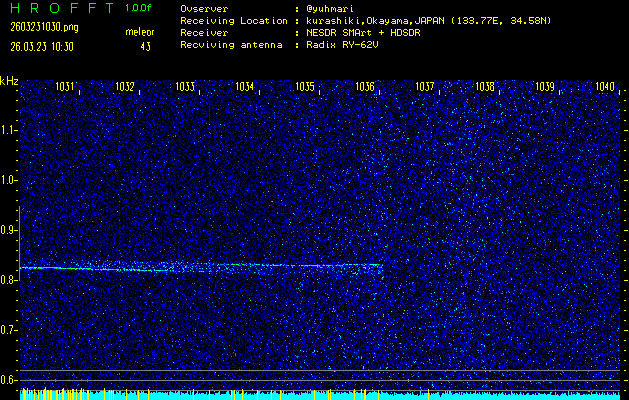
Task: Click the Radix RY-62V antenna text
Action: point(345,45)
